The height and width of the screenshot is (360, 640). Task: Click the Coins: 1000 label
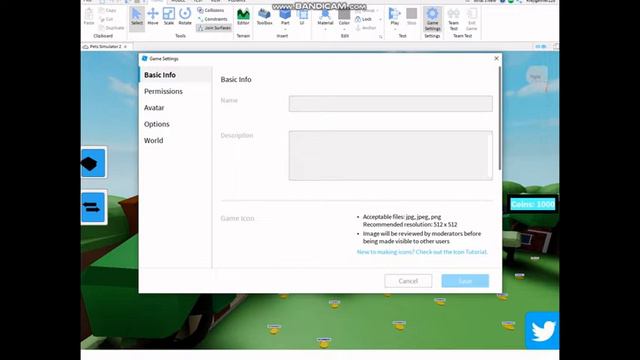pyautogui.click(x=533, y=204)
